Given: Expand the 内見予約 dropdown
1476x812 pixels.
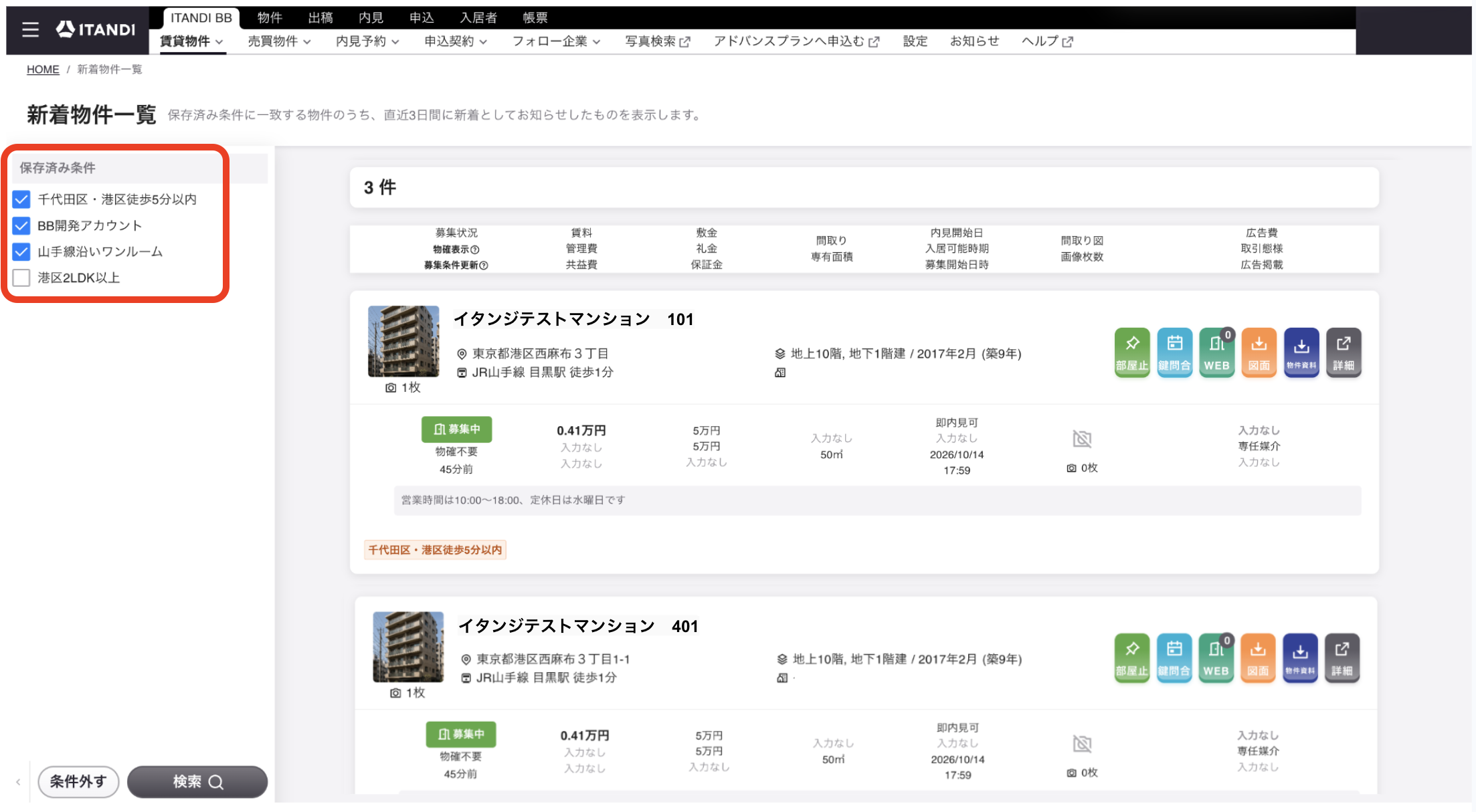Looking at the screenshot, I should pyautogui.click(x=367, y=41).
